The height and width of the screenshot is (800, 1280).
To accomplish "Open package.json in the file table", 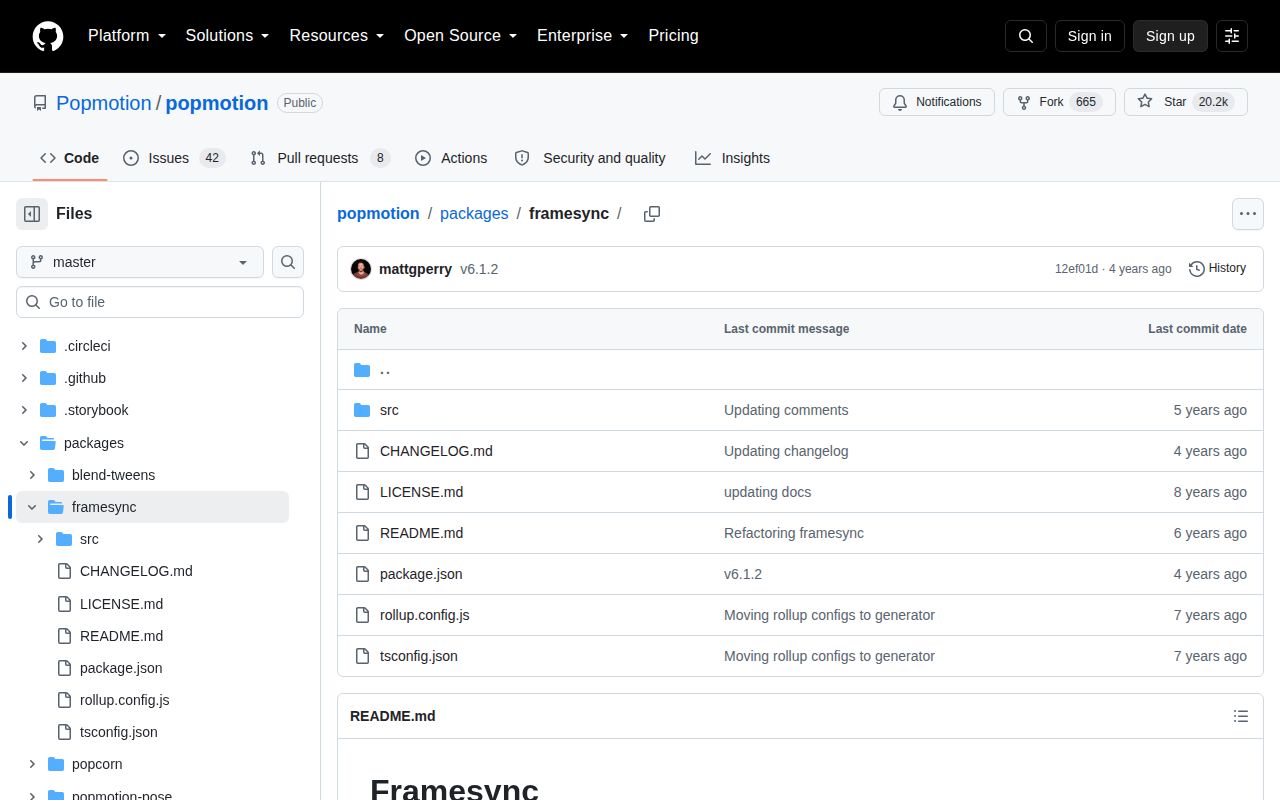I will pos(421,574).
